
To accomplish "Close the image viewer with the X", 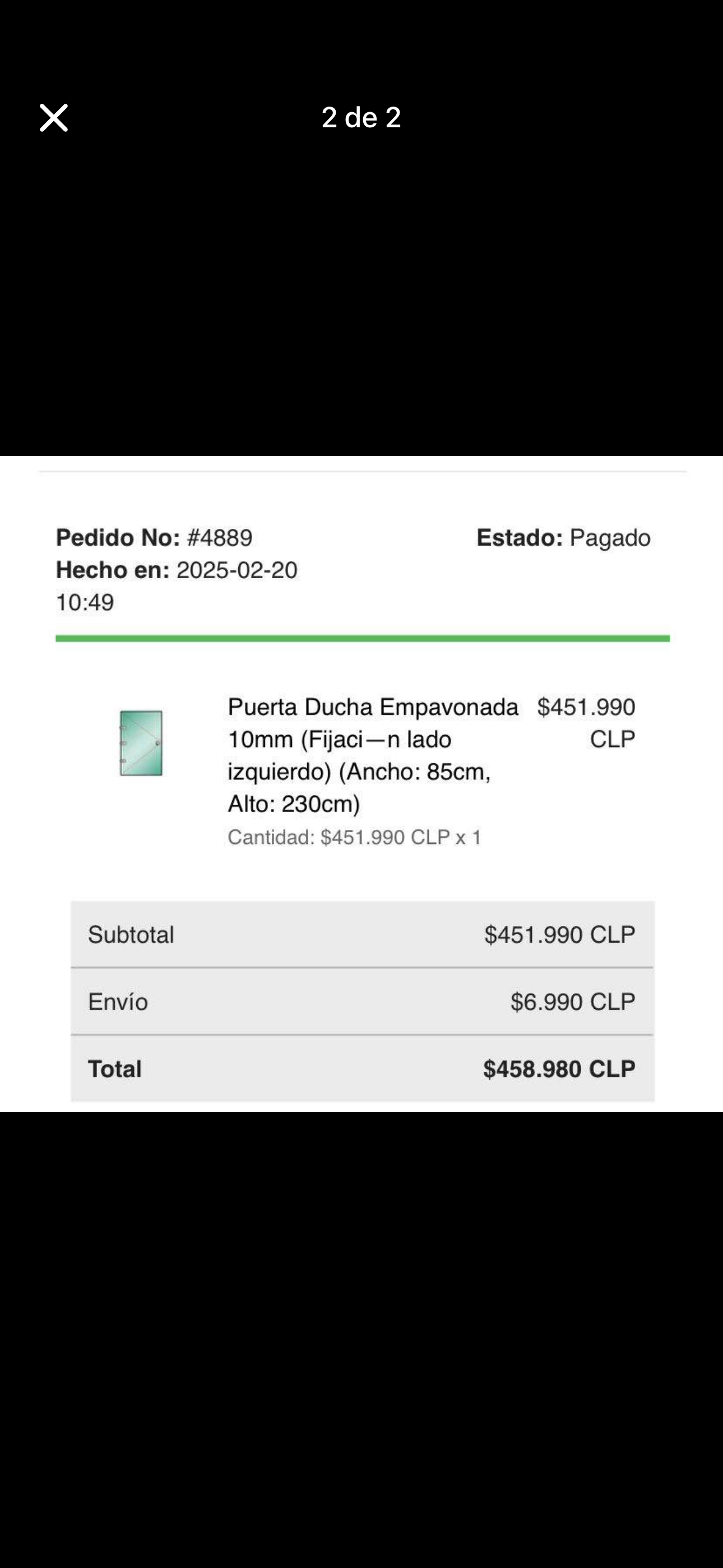I will 54,117.
